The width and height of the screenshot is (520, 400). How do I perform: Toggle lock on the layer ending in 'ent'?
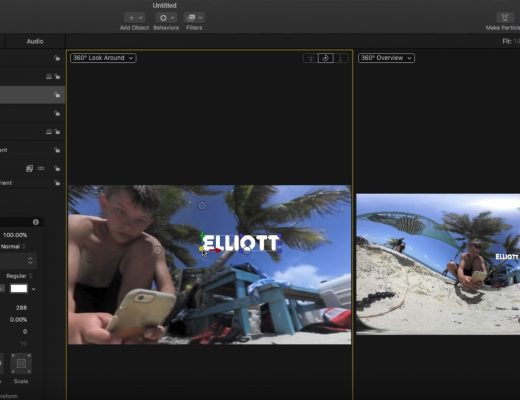point(57,150)
